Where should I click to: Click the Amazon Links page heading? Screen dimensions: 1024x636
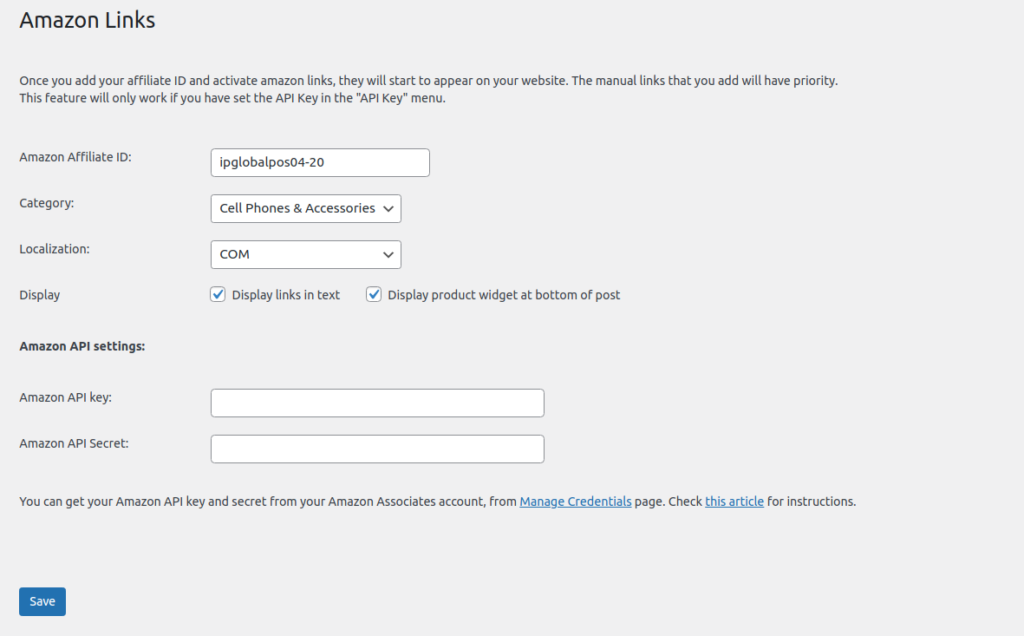(87, 20)
